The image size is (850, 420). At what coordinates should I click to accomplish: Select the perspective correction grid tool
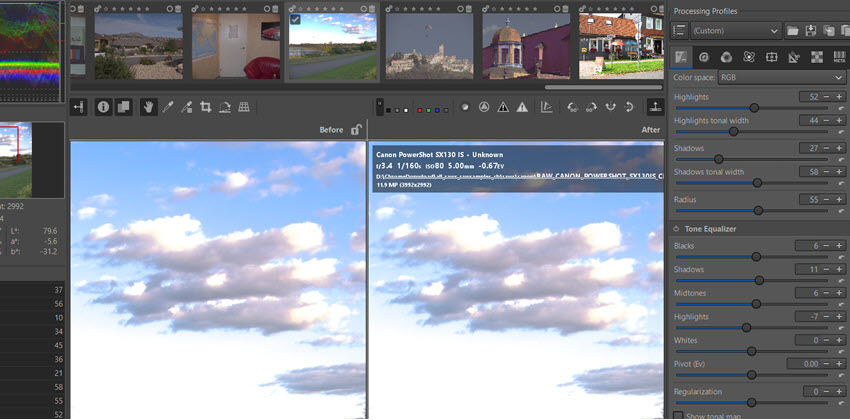[244, 107]
